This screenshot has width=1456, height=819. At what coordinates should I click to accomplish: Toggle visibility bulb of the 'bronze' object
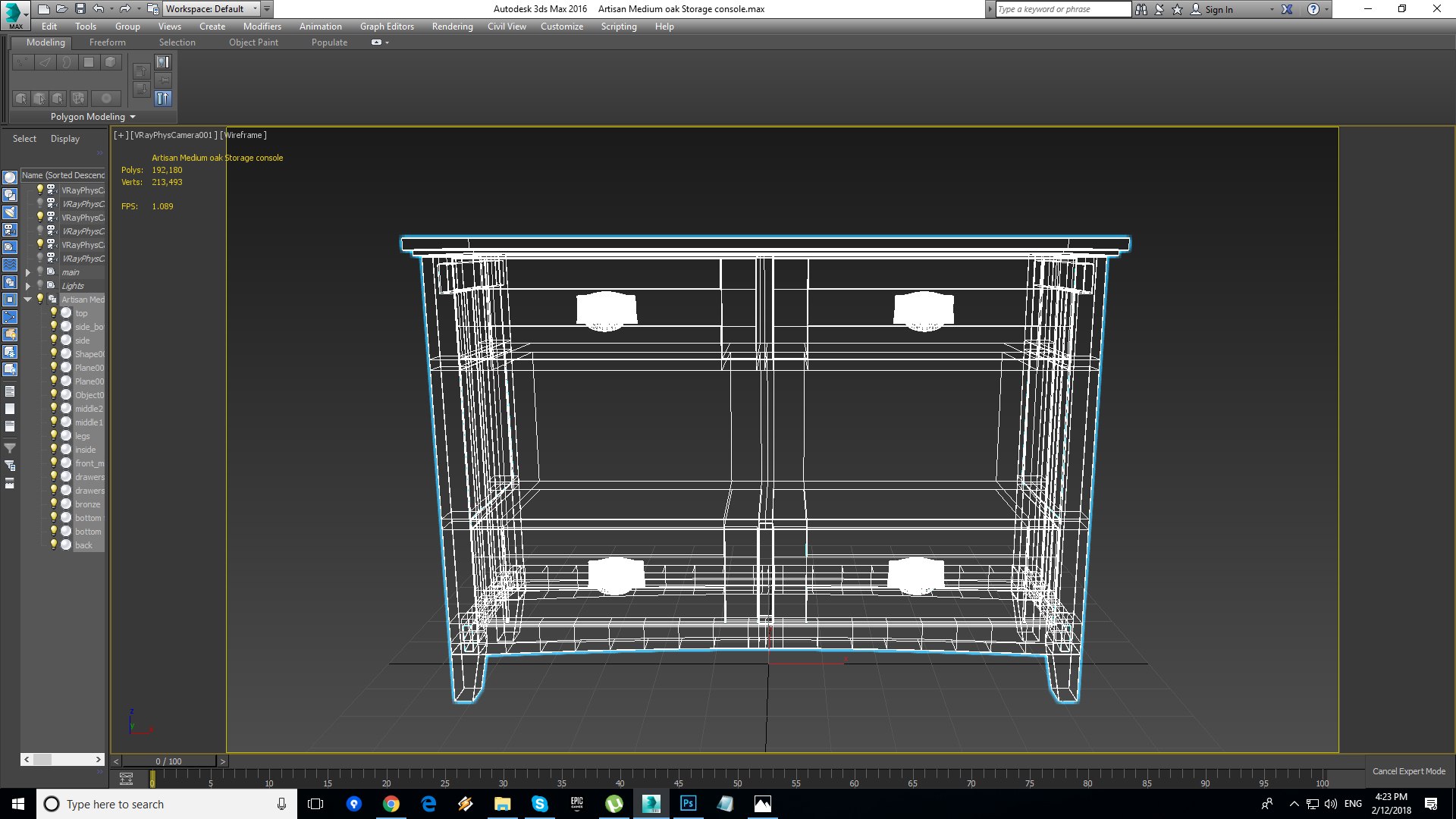(54, 504)
